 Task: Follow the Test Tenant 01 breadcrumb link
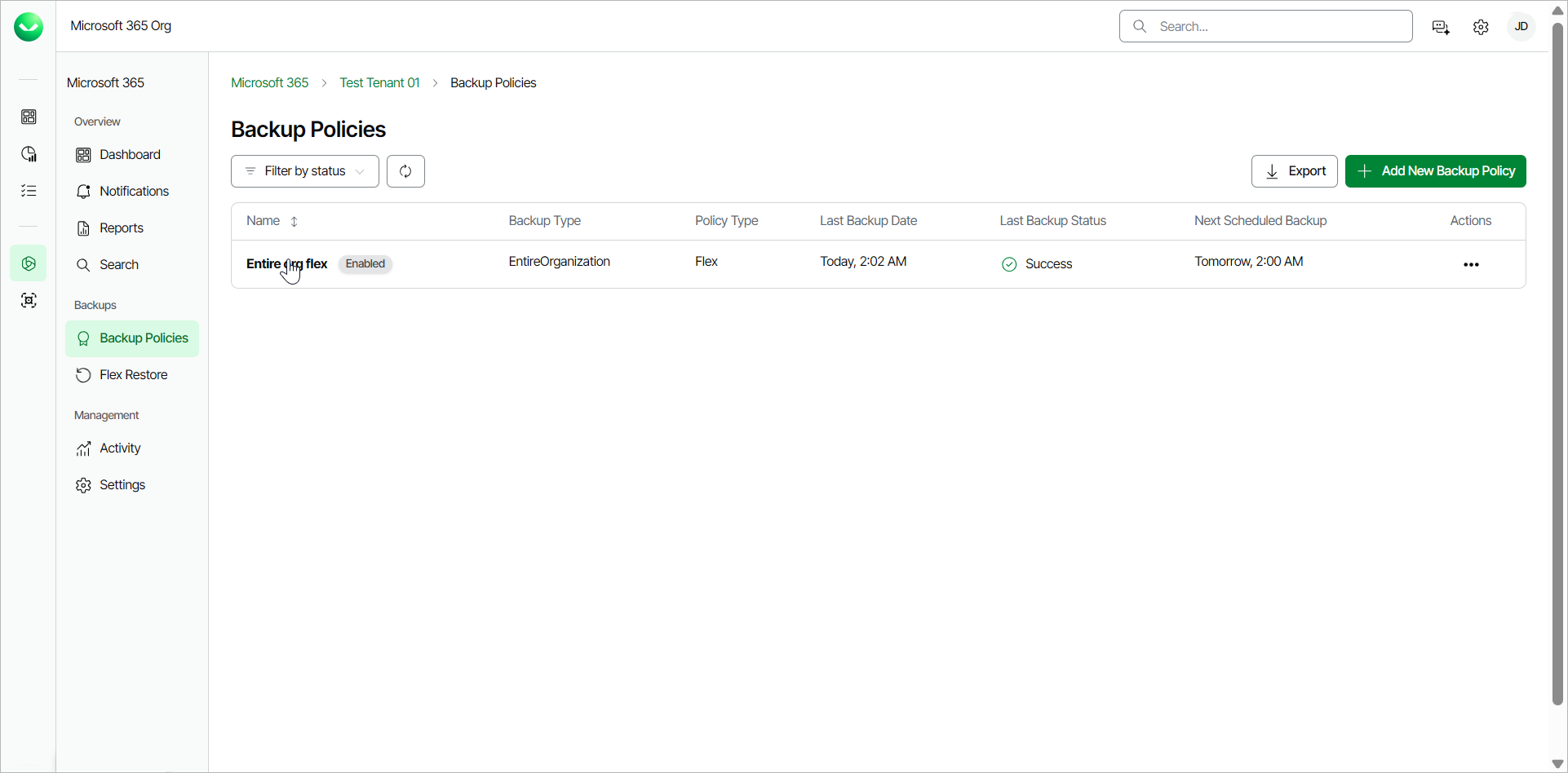pyautogui.click(x=379, y=83)
